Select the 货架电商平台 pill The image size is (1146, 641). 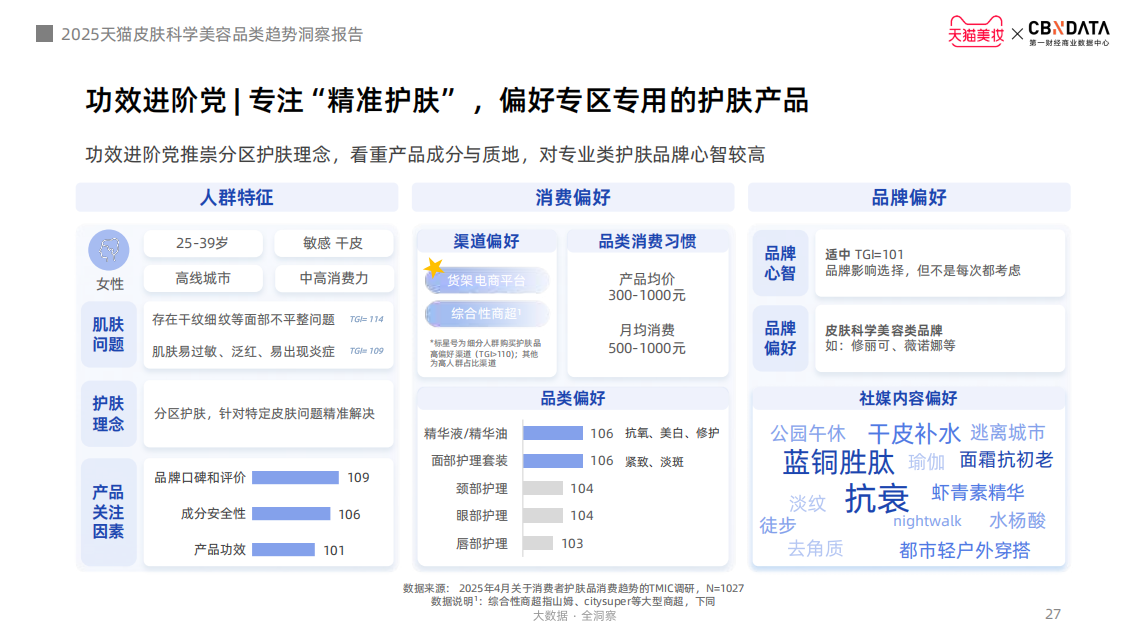tap(487, 281)
